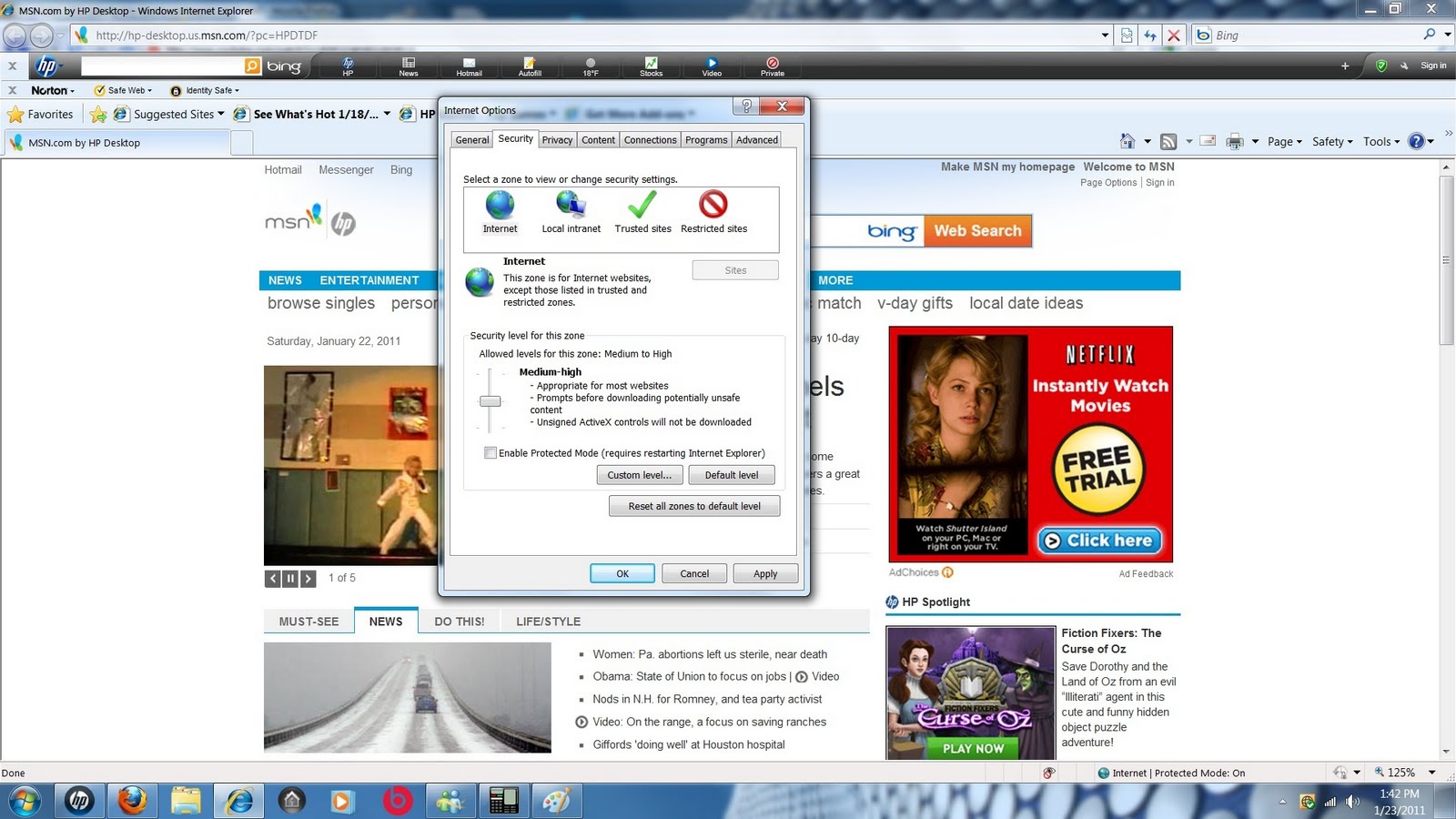This screenshot has width=1456, height=819.
Task: Switch to the Programs tab
Action: pos(706,140)
